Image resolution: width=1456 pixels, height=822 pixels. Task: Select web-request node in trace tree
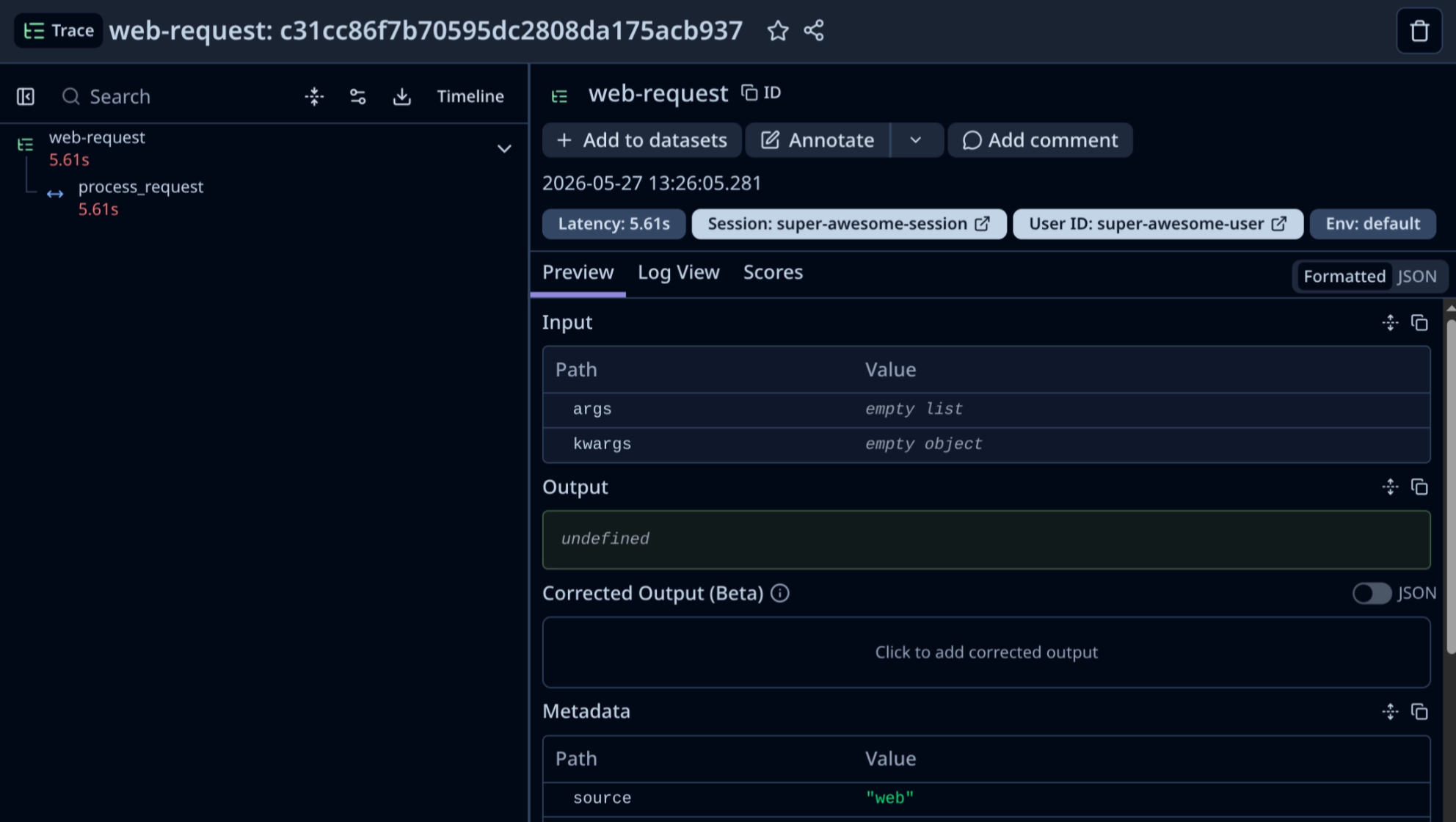[x=264, y=148]
